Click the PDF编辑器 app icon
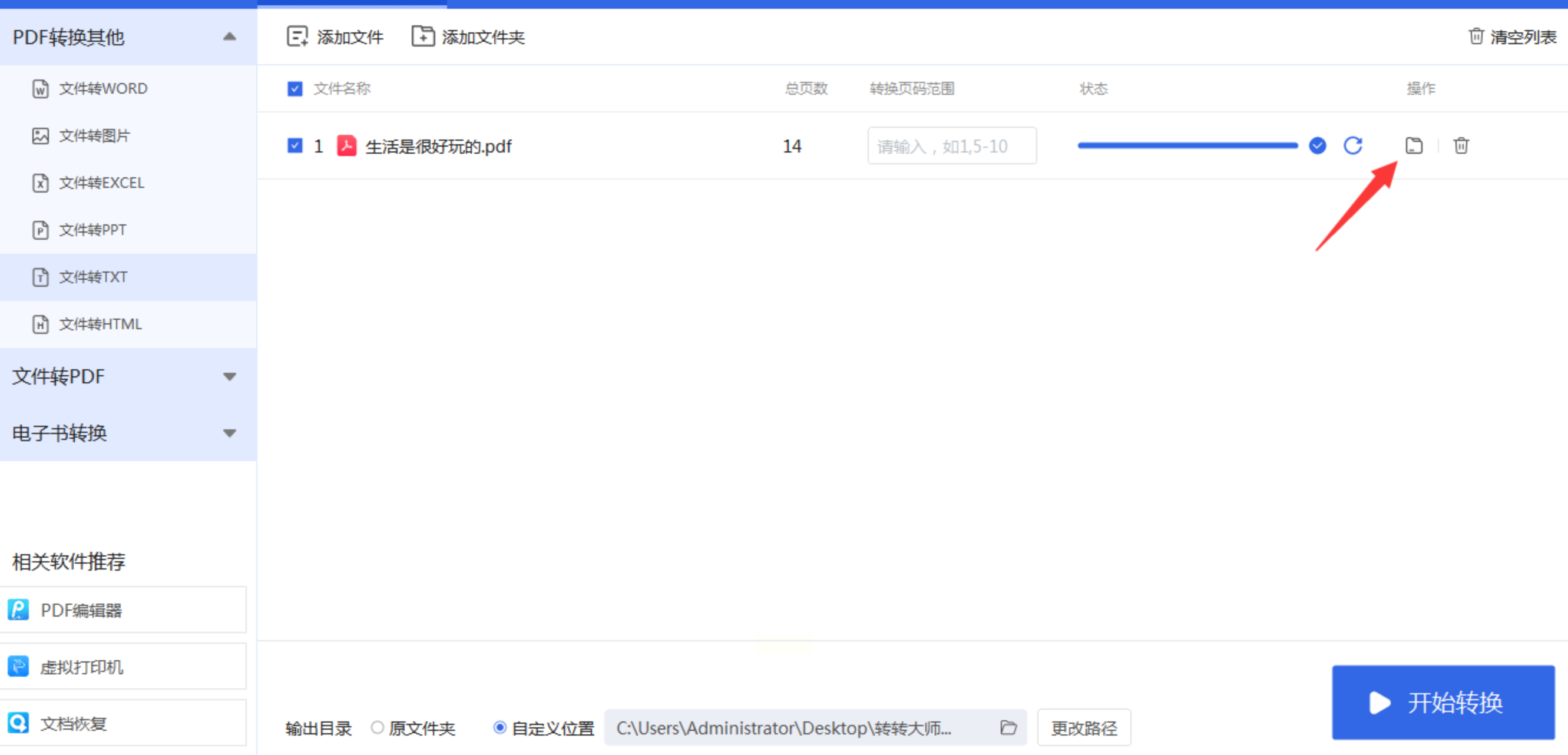 pyautogui.click(x=18, y=610)
